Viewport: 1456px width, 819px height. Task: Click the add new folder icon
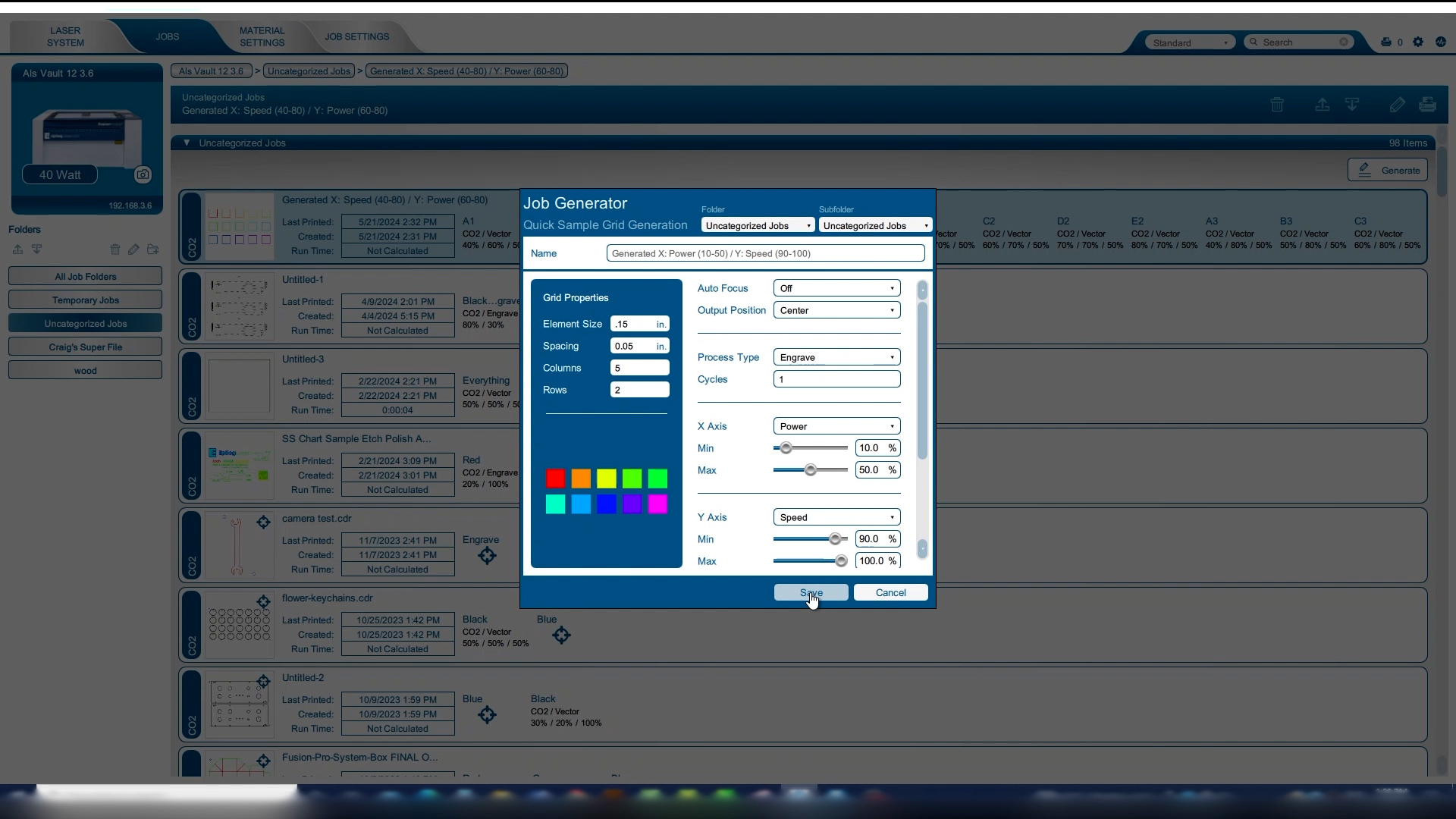153,249
